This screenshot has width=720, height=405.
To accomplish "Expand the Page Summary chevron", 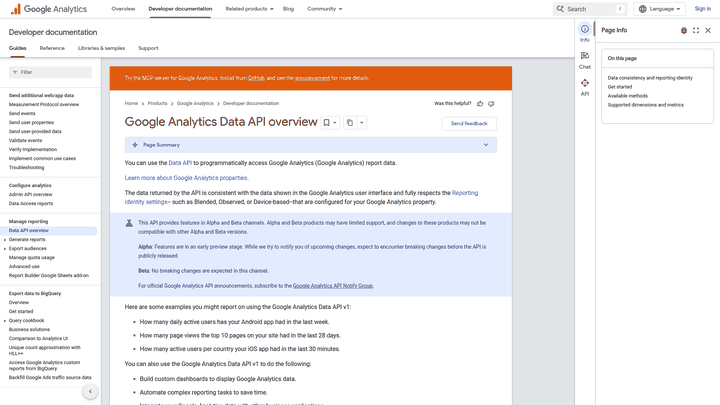I will 486,145.
